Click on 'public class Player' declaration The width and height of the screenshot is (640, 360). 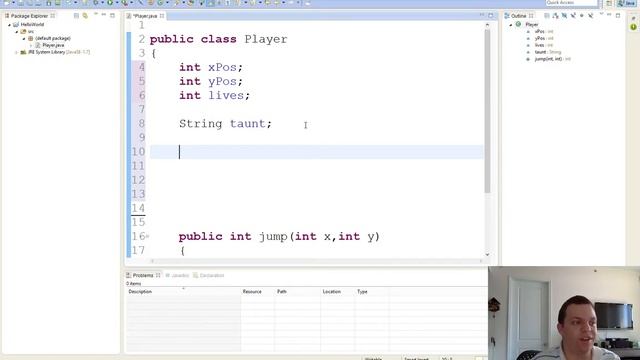(218, 39)
